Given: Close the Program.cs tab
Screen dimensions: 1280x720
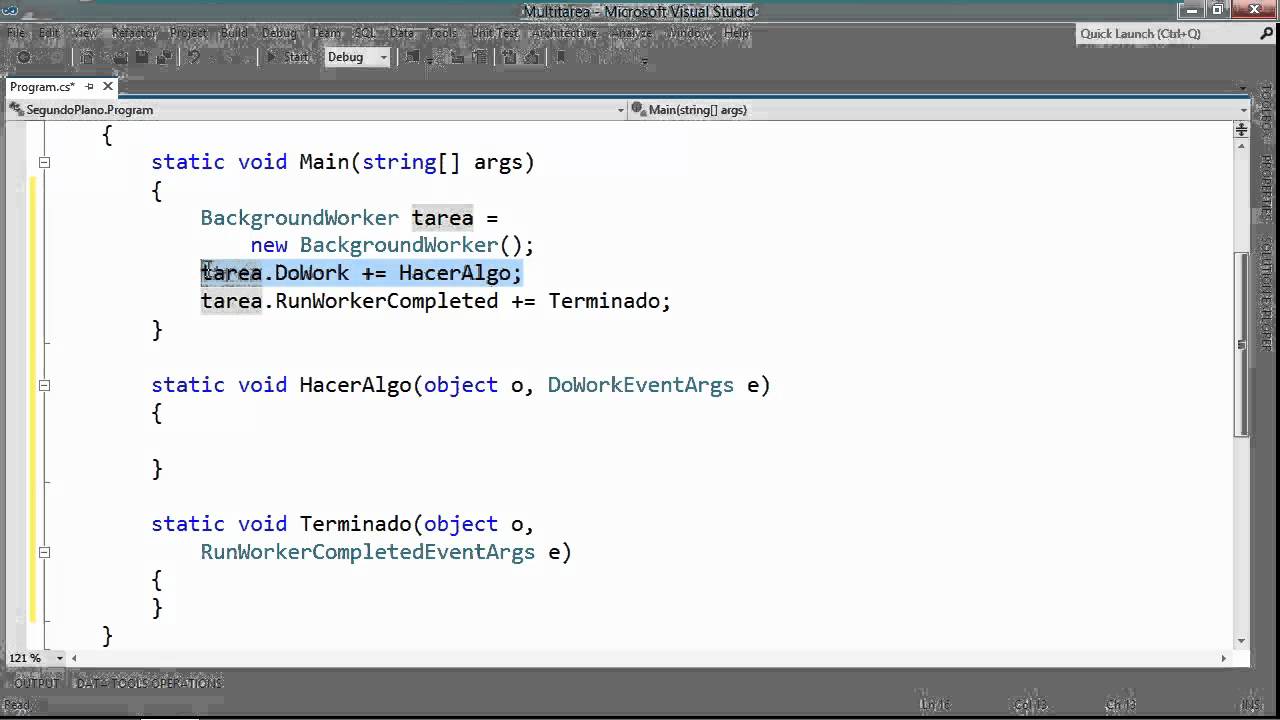Looking at the screenshot, I should [108, 87].
